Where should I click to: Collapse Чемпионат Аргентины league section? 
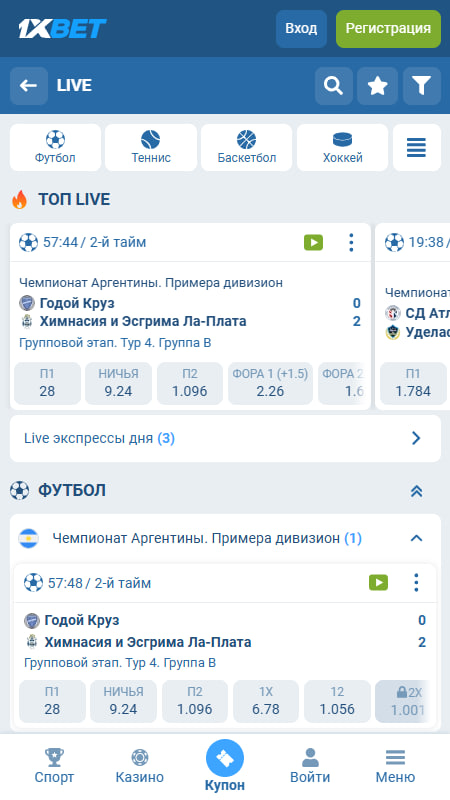point(416,538)
